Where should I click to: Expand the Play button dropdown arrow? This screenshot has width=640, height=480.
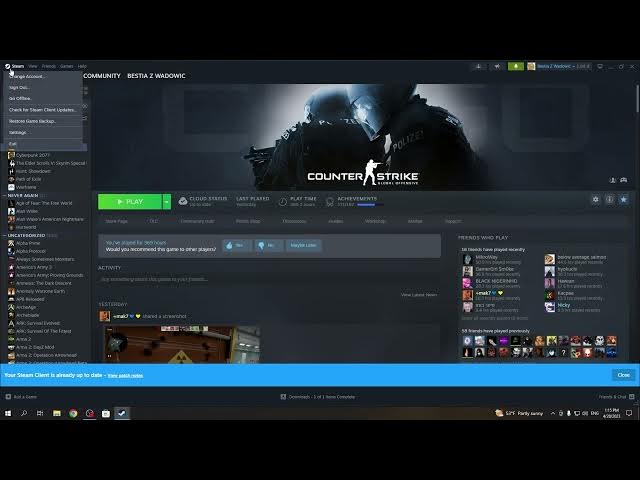(x=167, y=202)
